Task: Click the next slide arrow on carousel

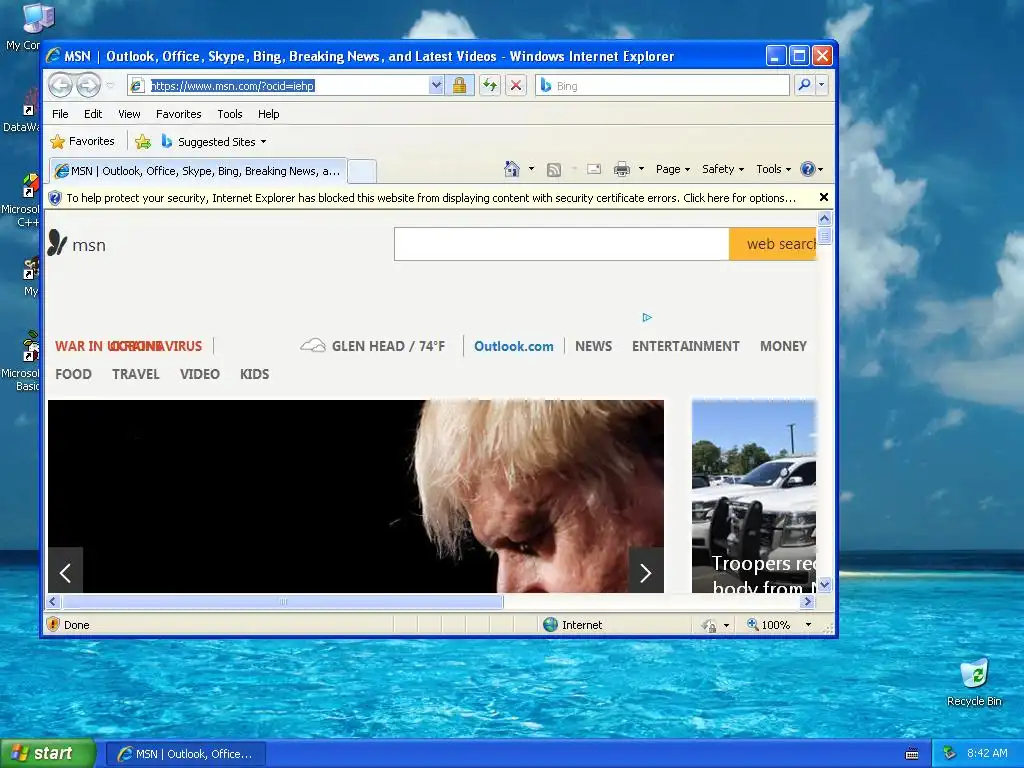Action: click(x=646, y=571)
